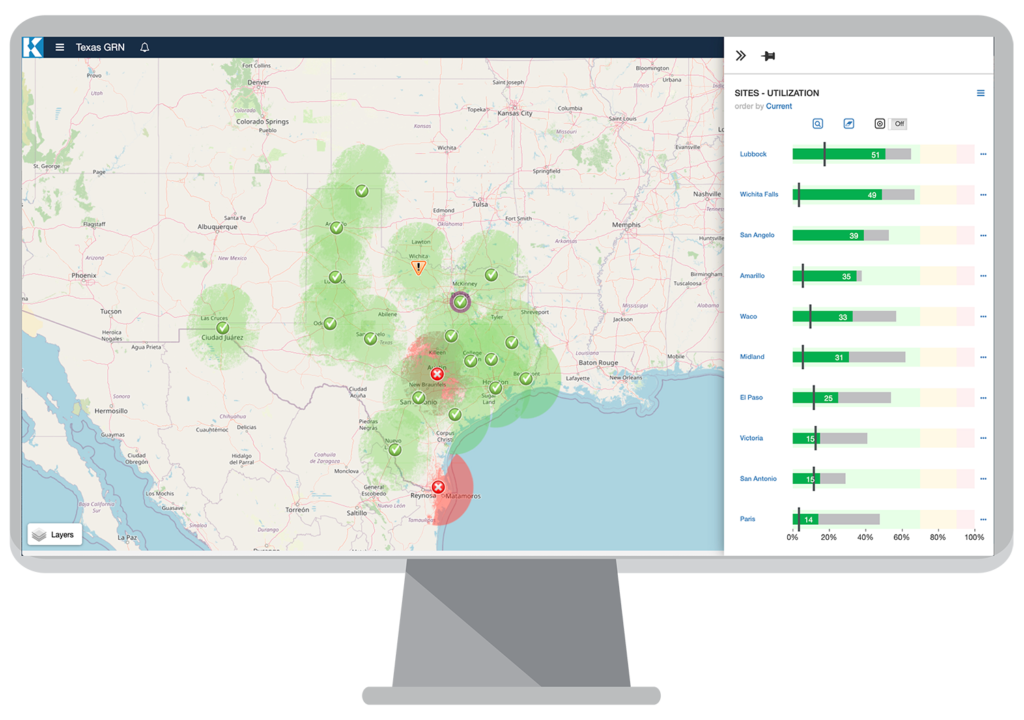Click the red X marker near Matamoros

(438, 487)
